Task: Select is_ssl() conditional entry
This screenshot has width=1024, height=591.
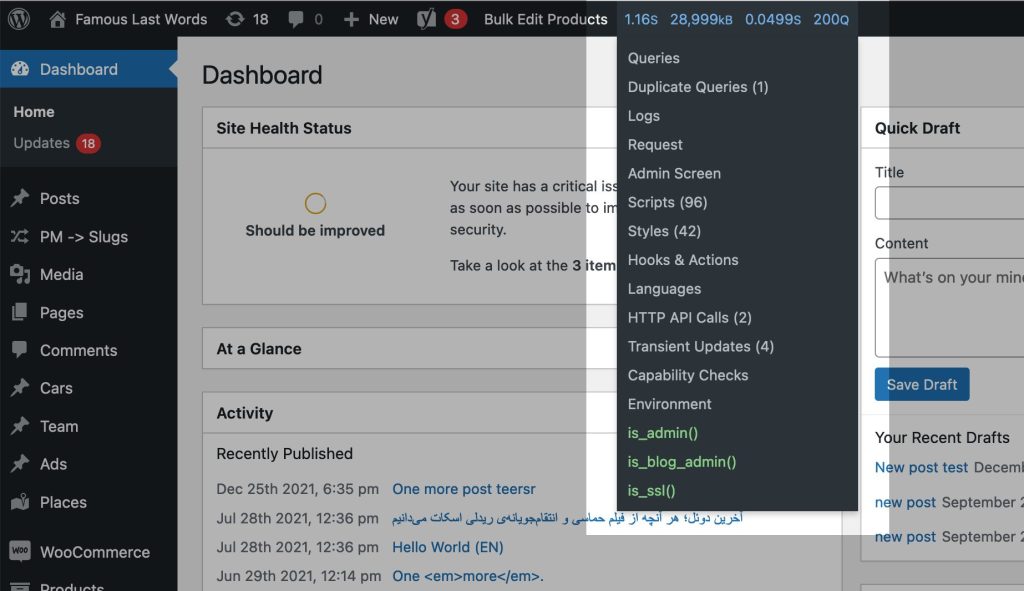Action: click(651, 490)
